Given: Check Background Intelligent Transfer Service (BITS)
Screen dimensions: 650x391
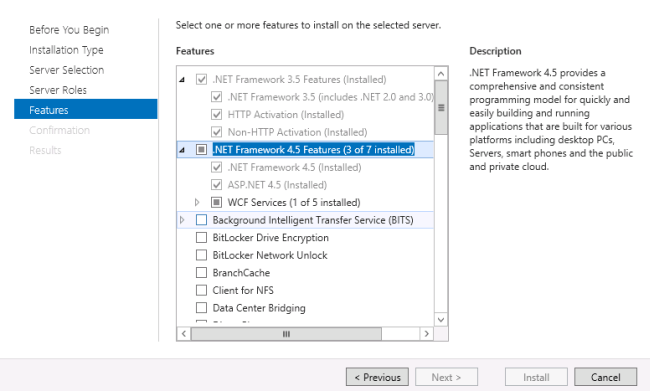Looking at the screenshot, I should pos(201,220).
